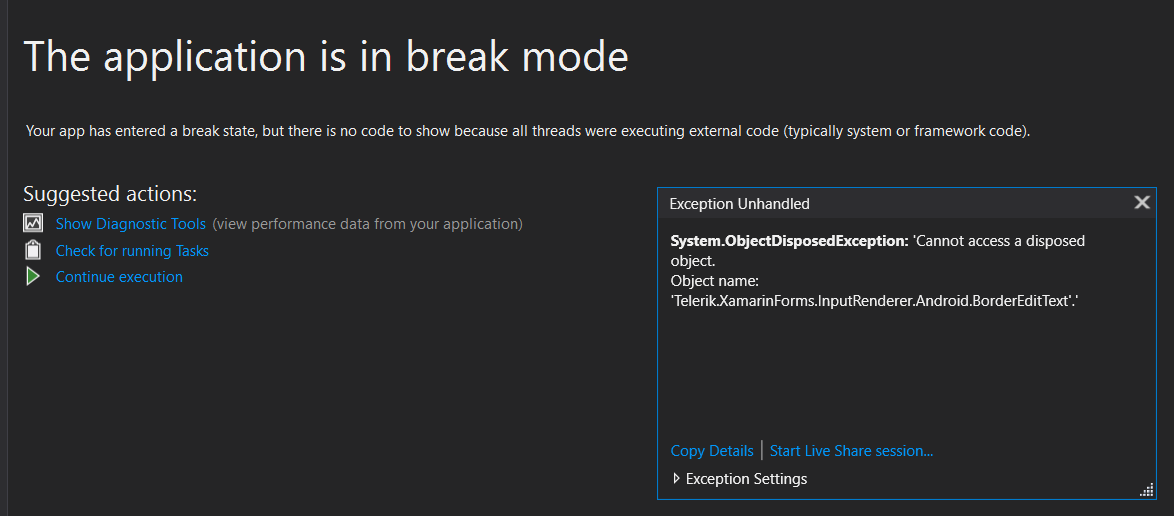Expand the Exception Settings triangle
This screenshot has width=1174, height=516.
676,479
